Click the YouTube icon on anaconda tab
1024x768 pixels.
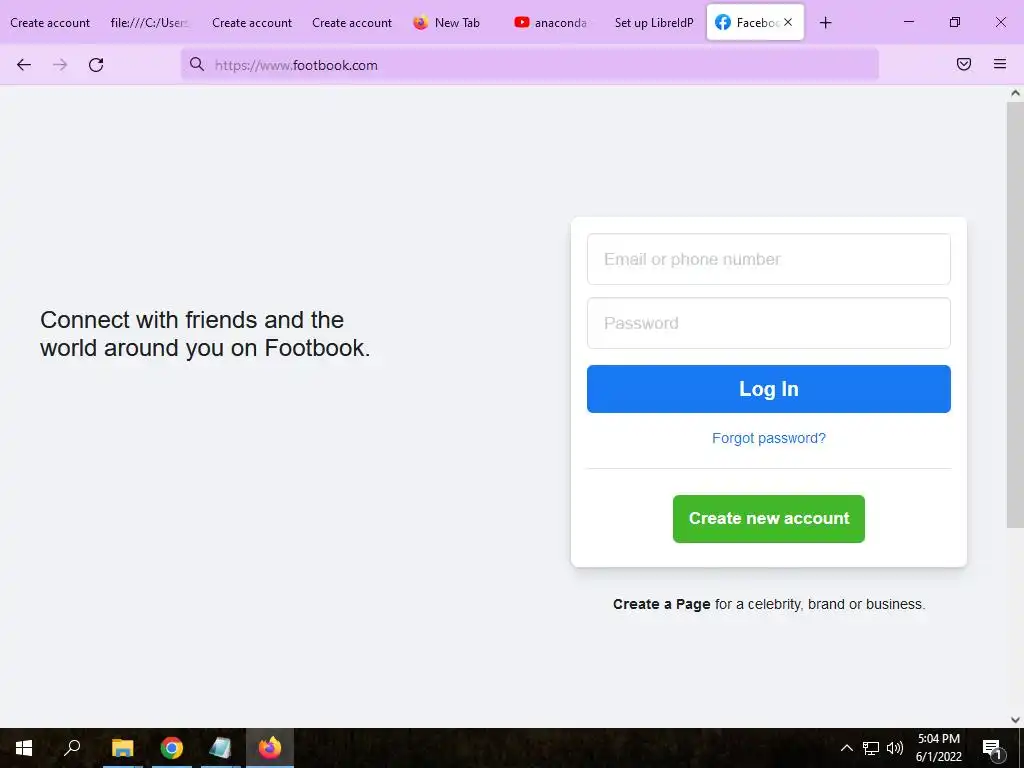pyautogui.click(x=522, y=22)
